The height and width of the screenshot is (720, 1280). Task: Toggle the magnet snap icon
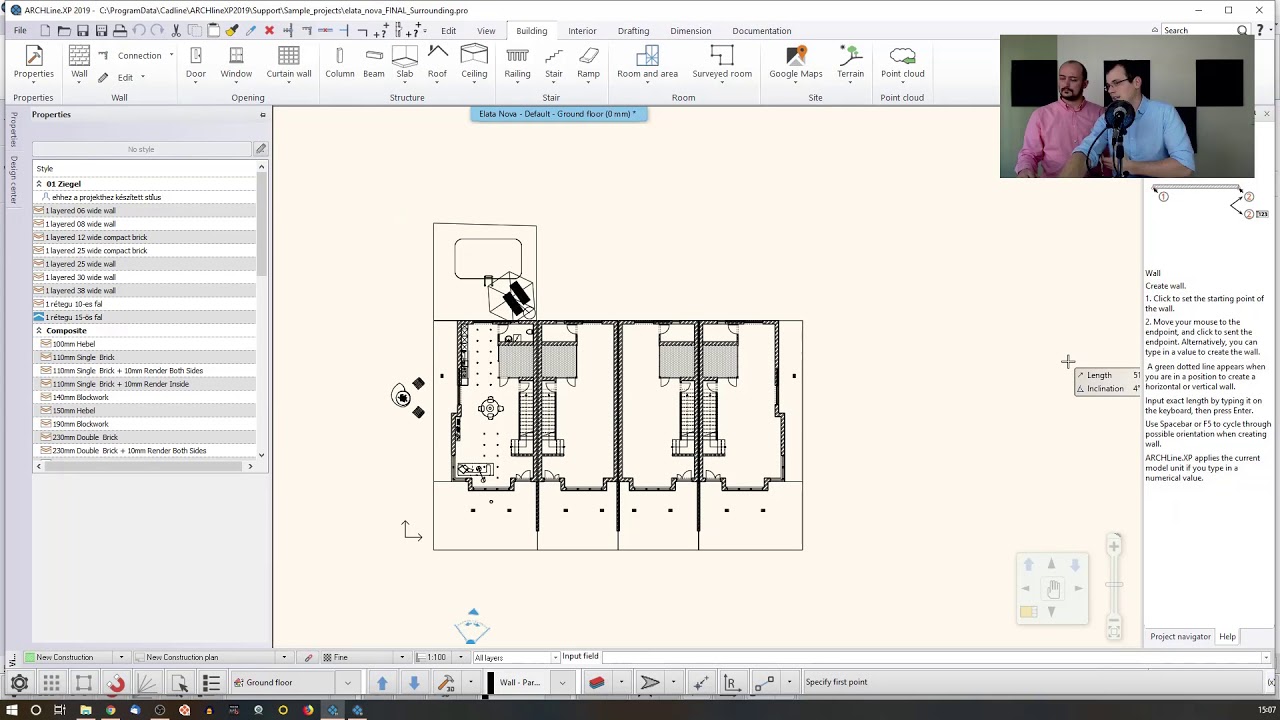pyautogui.click(x=116, y=683)
